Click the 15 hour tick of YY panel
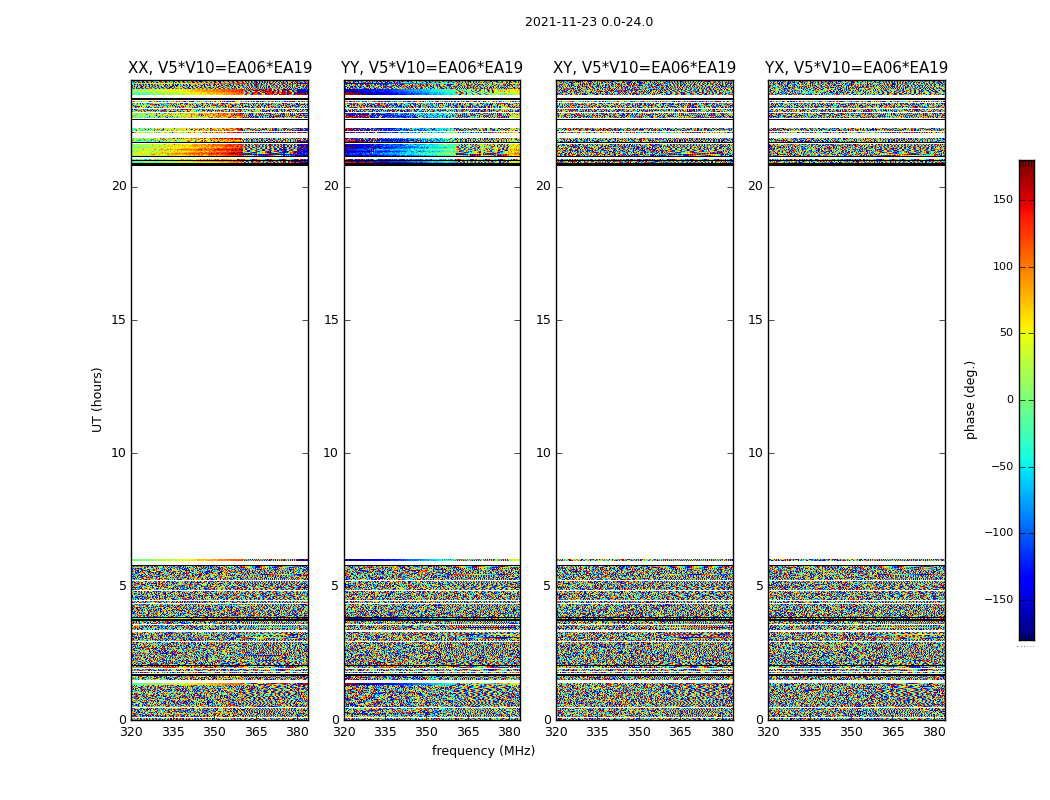 (x=331, y=320)
